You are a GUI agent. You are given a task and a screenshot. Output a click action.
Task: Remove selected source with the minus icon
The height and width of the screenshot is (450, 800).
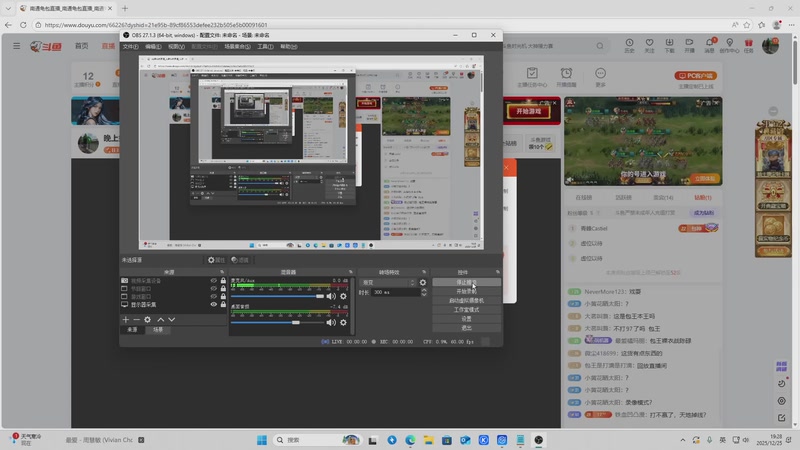(x=136, y=319)
